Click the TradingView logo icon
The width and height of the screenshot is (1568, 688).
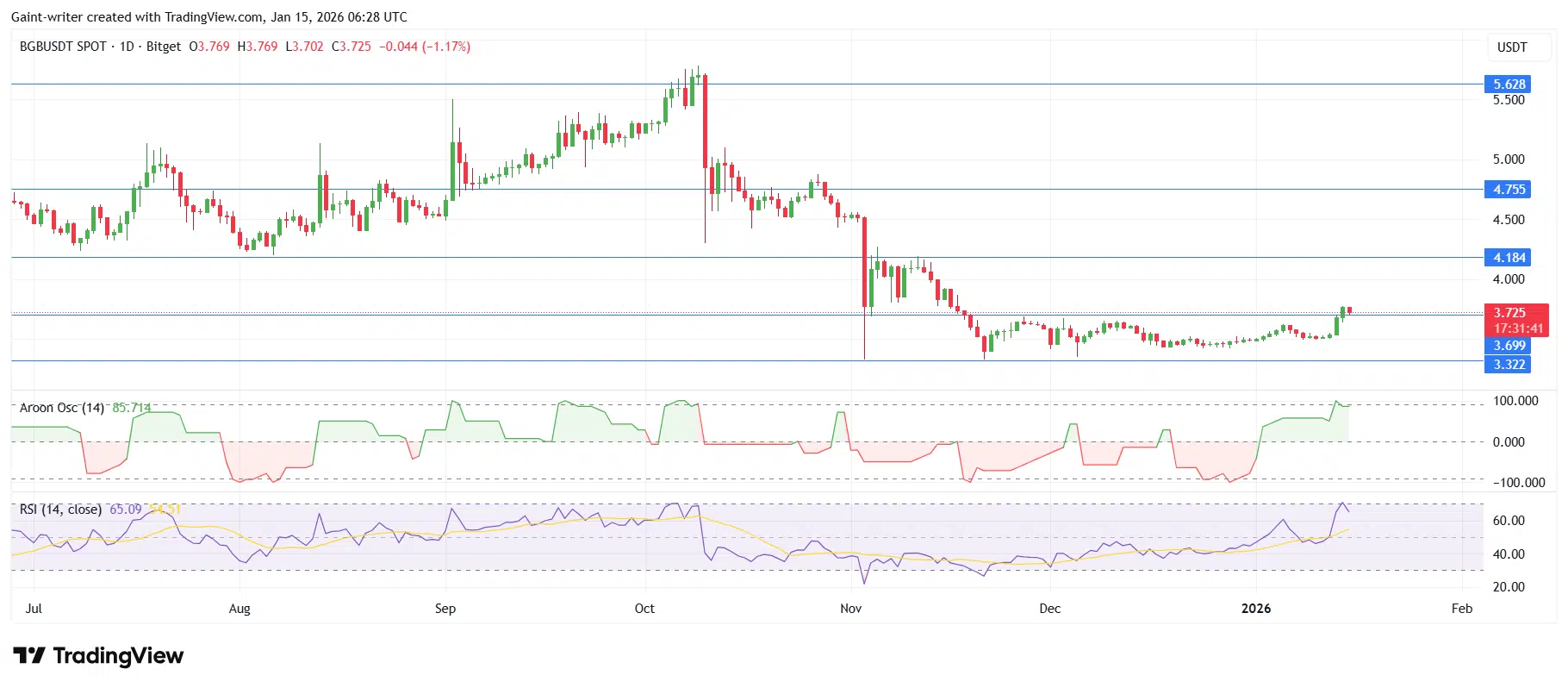click(x=29, y=656)
